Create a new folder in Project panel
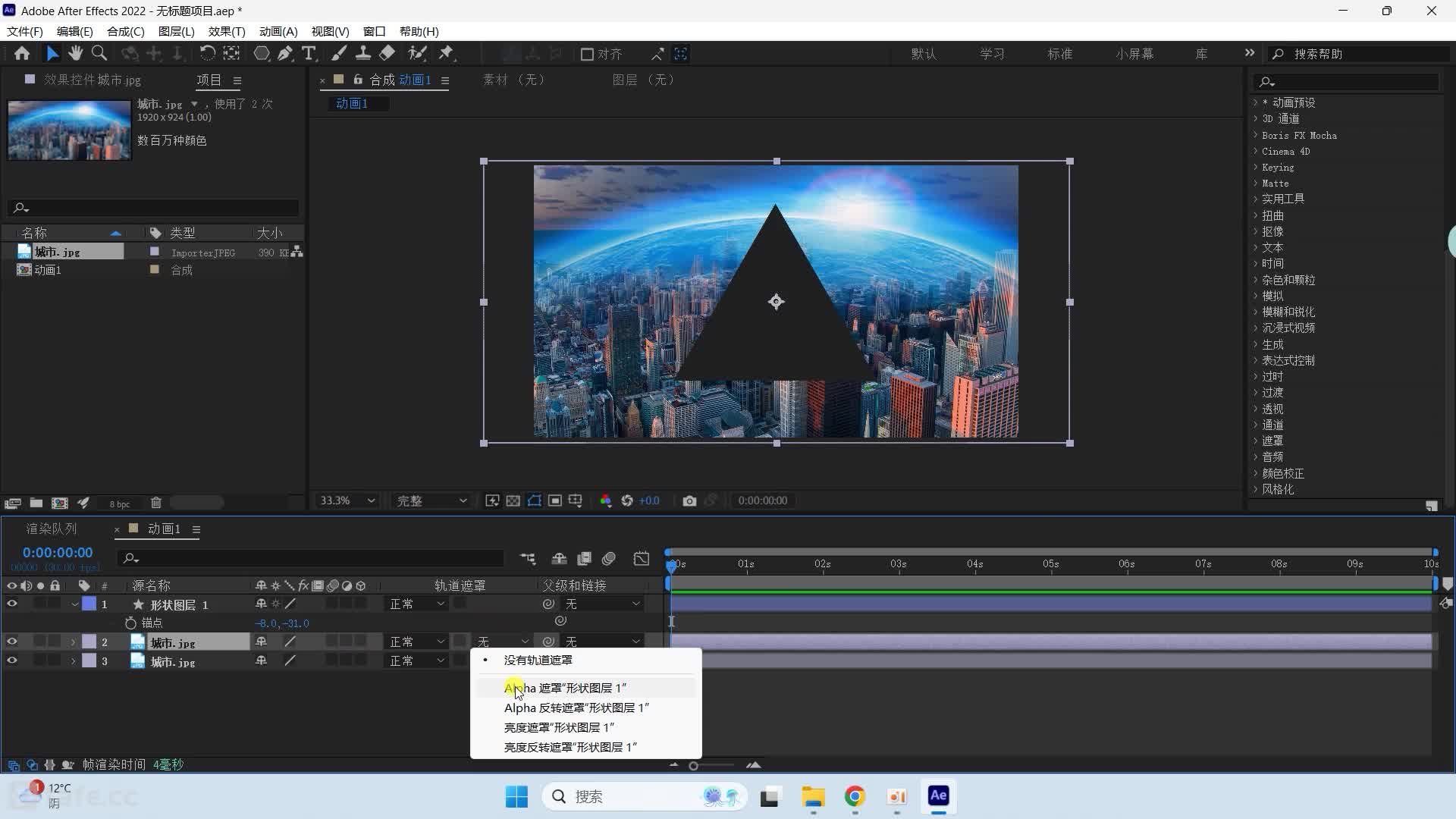Viewport: 1456px width, 819px height. coord(36,503)
